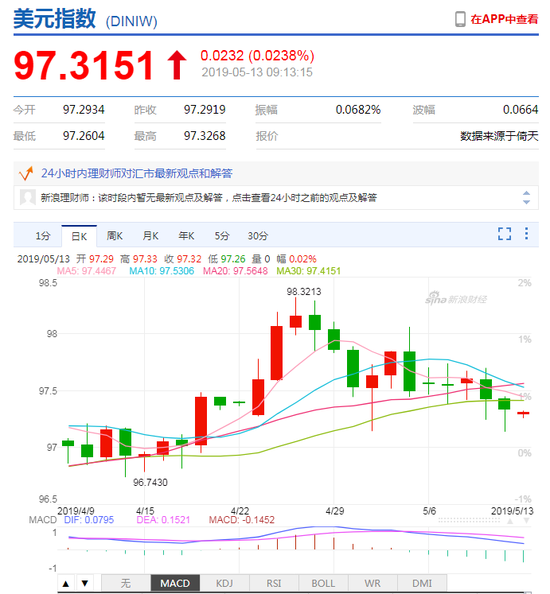Click the 最低 value 97.2604
Image resolution: width=550 pixels, height=594 pixels.
[x=83, y=136]
